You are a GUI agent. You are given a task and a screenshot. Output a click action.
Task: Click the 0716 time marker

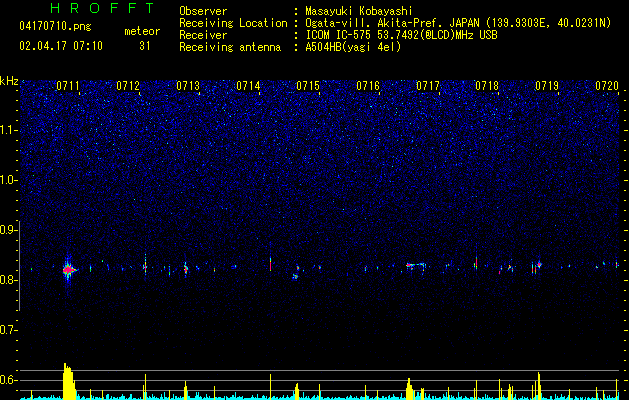point(368,85)
